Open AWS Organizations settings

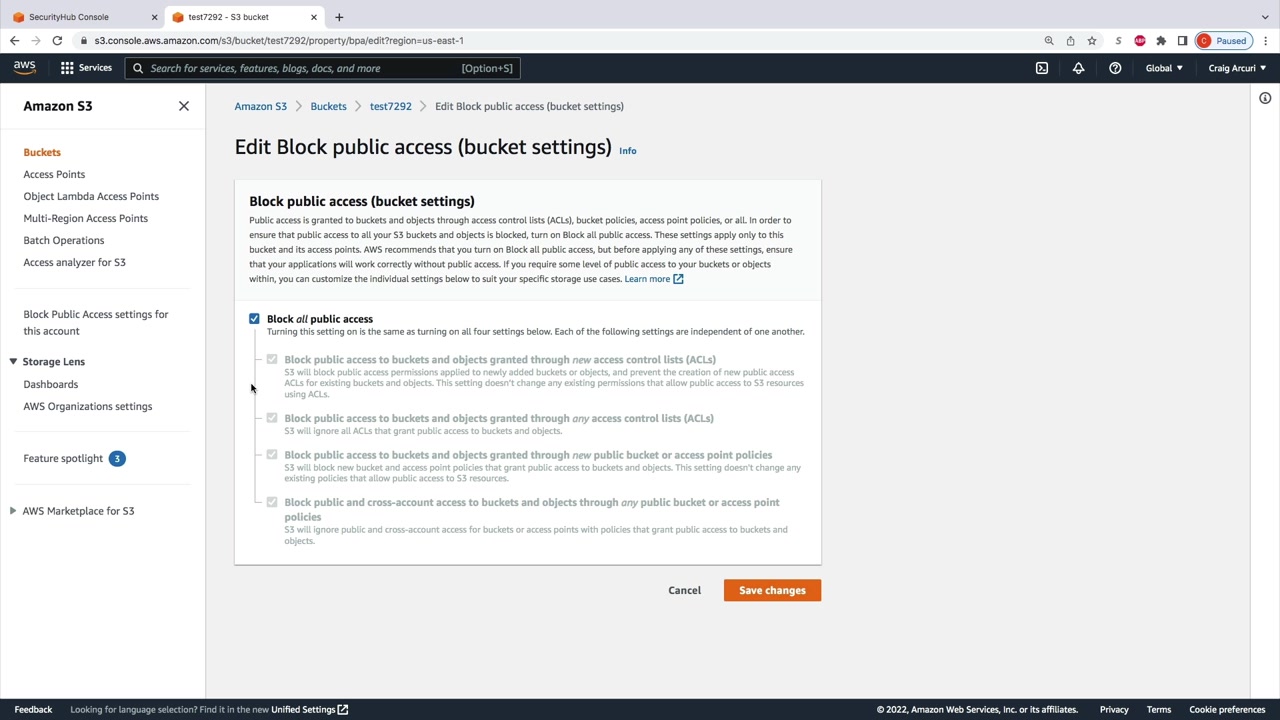[88, 406]
